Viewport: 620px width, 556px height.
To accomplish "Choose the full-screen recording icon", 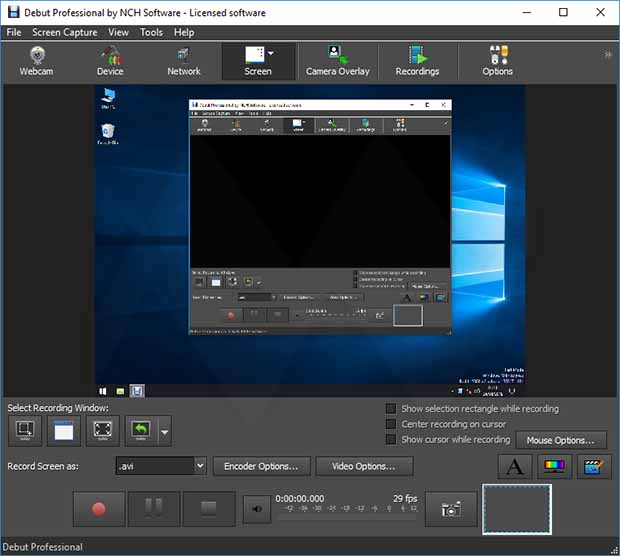I will 102,431.
